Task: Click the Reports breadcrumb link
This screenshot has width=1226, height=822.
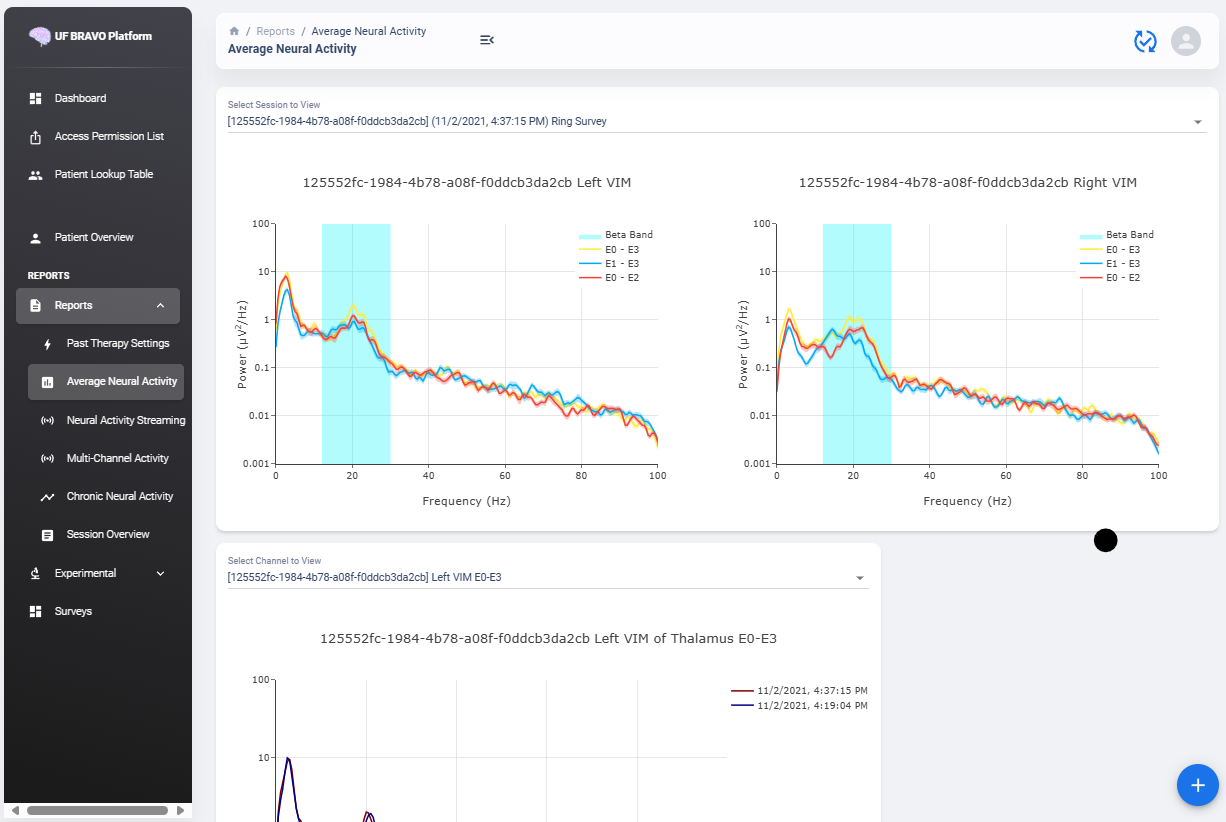Action: [x=275, y=31]
